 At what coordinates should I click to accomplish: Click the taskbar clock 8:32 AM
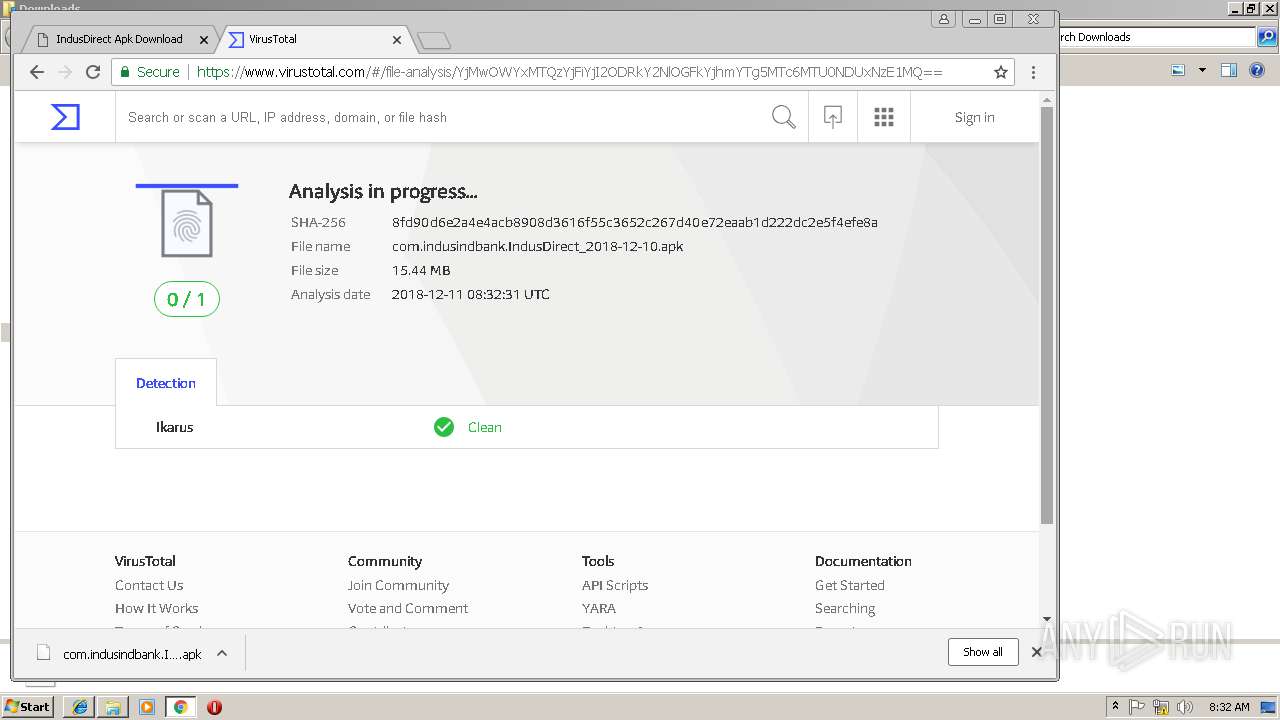tap(1229, 707)
